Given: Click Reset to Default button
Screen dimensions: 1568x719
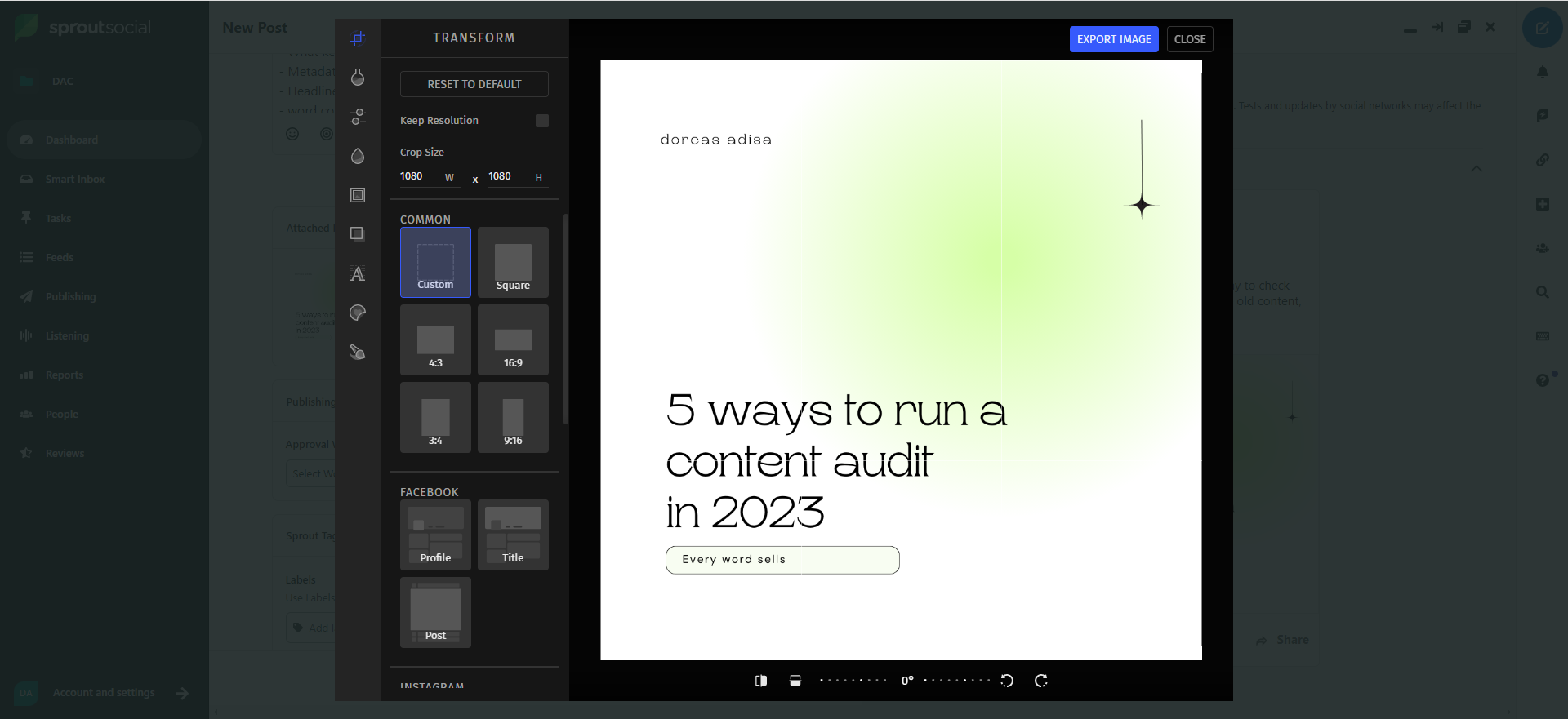Looking at the screenshot, I should (474, 84).
